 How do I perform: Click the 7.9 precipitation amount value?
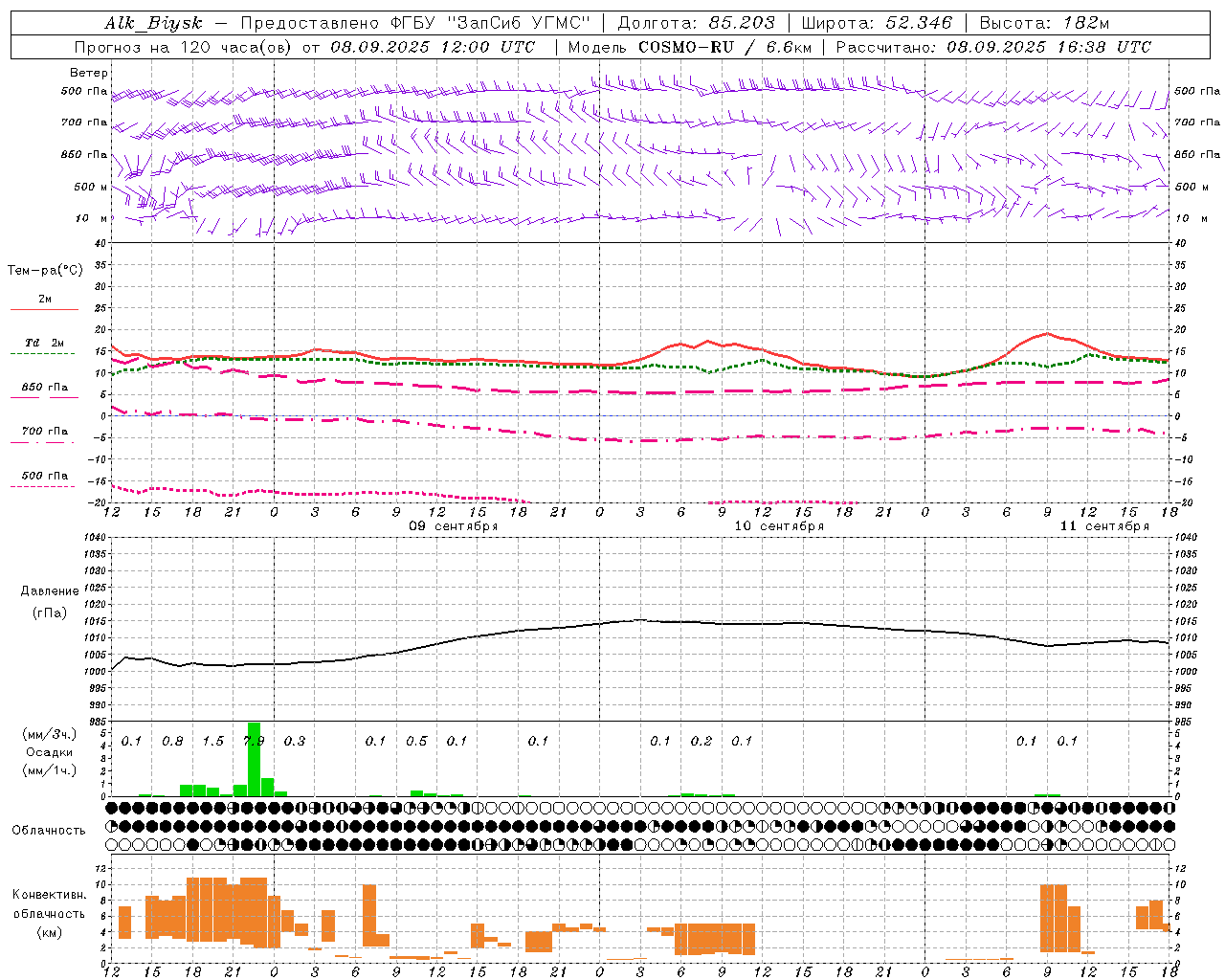(254, 741)
